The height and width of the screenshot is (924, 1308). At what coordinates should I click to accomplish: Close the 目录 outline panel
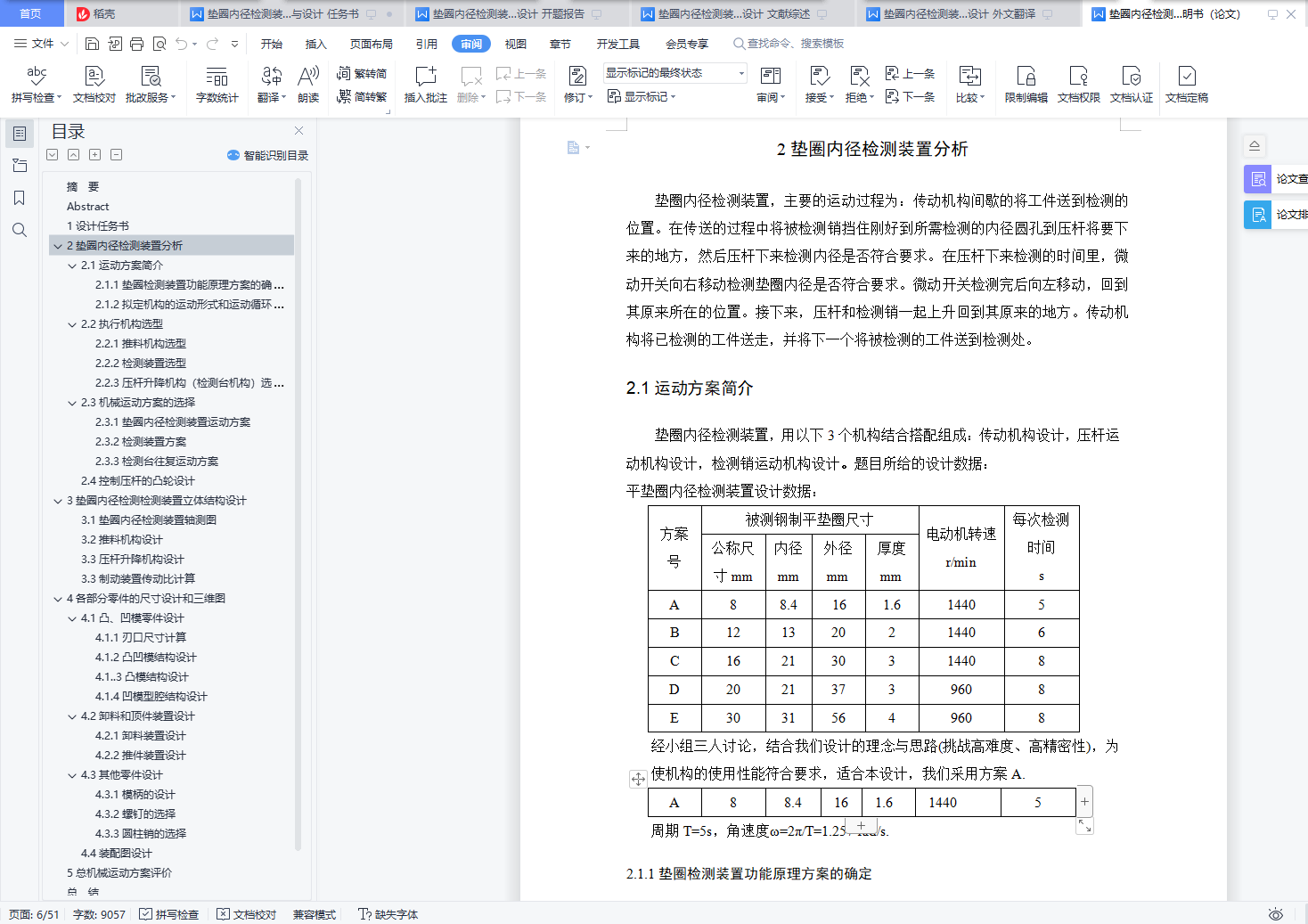click(x=299, y=131)
